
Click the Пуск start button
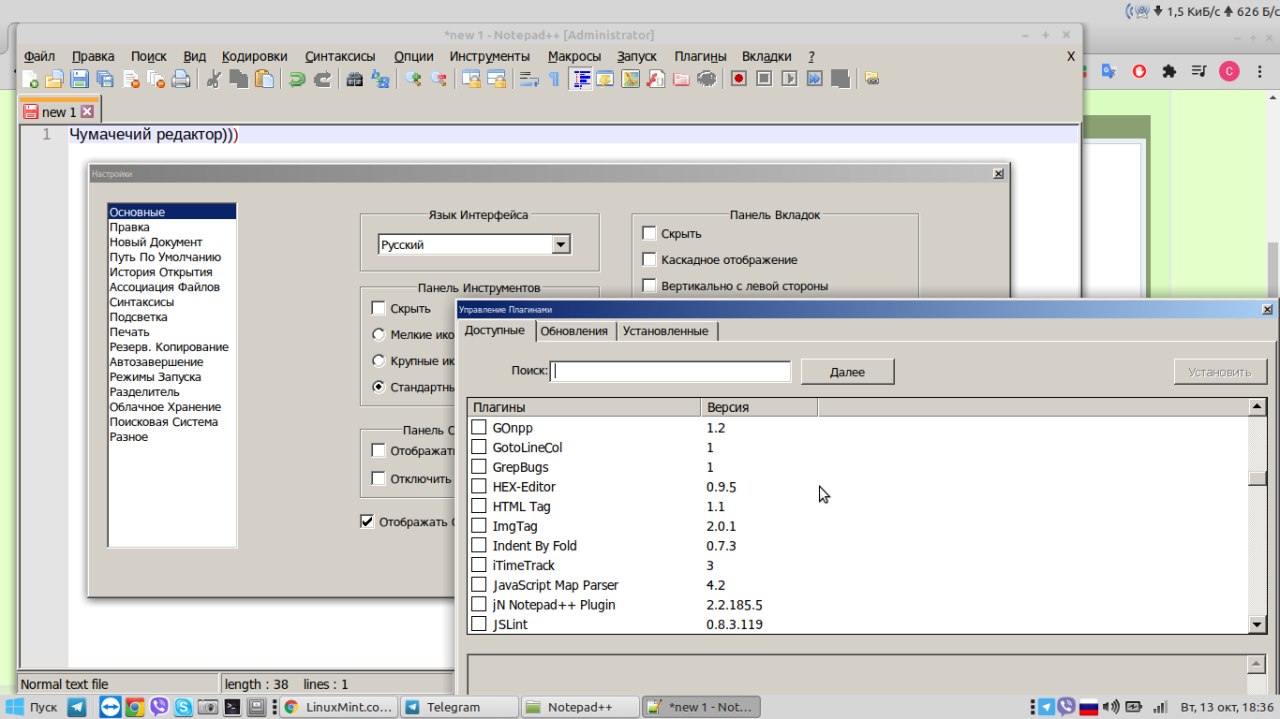[x=31, y=707]
